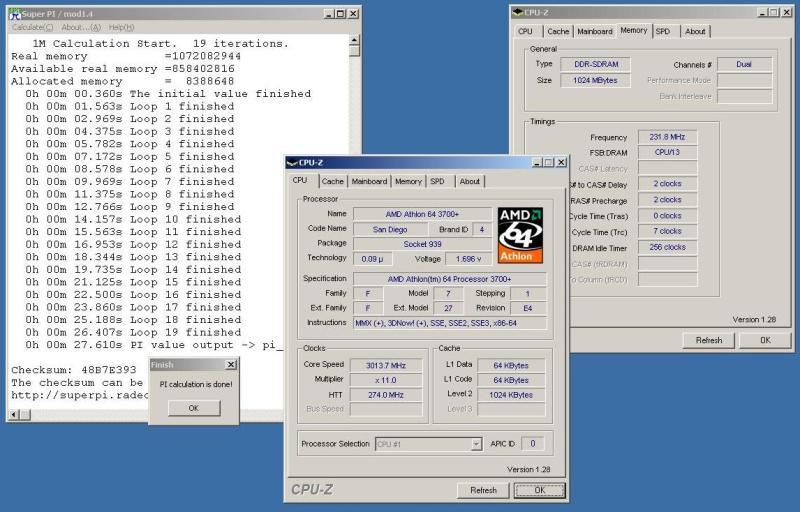The image size is (800, 512).
Task: Click the Channels # field Dual
Action: pyautogui.click(x=744, y=64)
